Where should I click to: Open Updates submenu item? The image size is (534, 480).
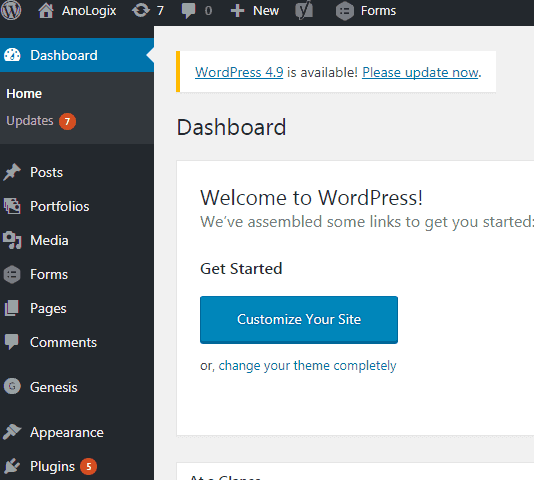[30, 121]
